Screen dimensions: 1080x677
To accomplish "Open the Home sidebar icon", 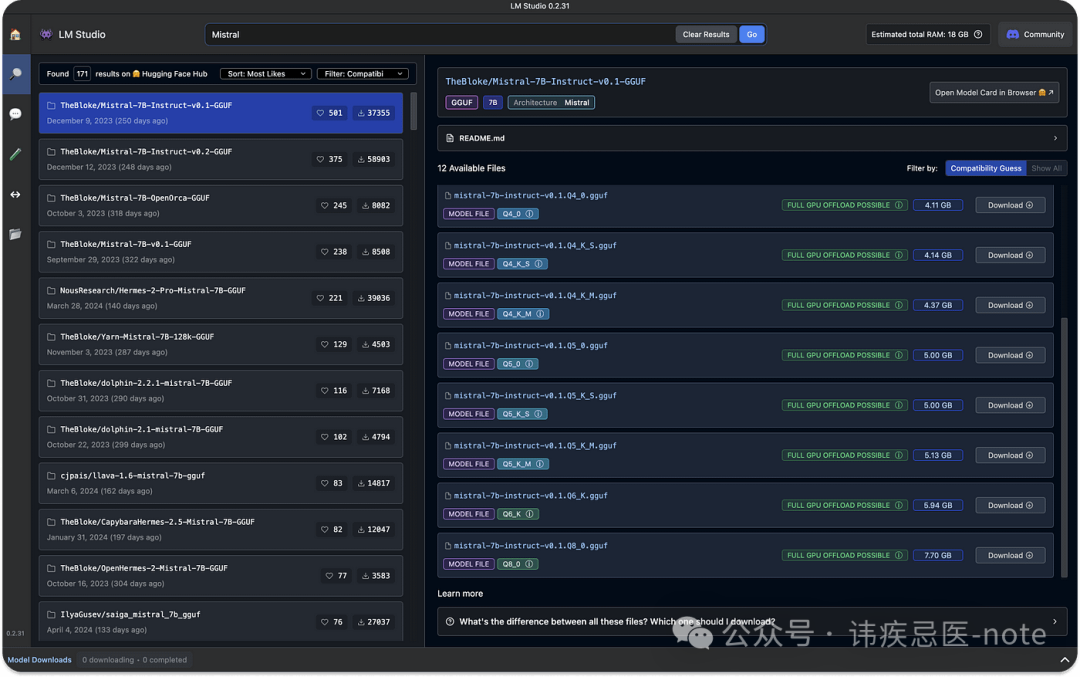I will (15, 34).
